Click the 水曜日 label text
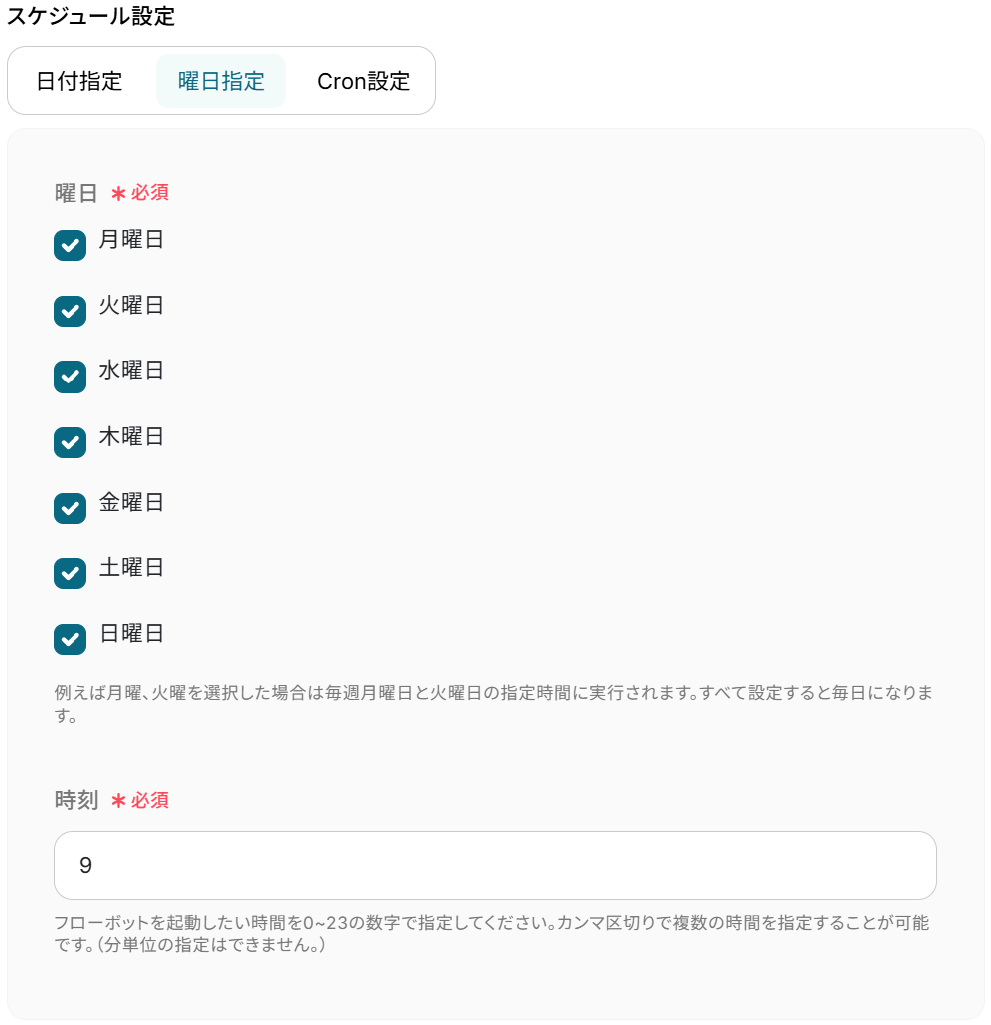The height and width of the screenshot is (1025, 991). tap(131, 371)
